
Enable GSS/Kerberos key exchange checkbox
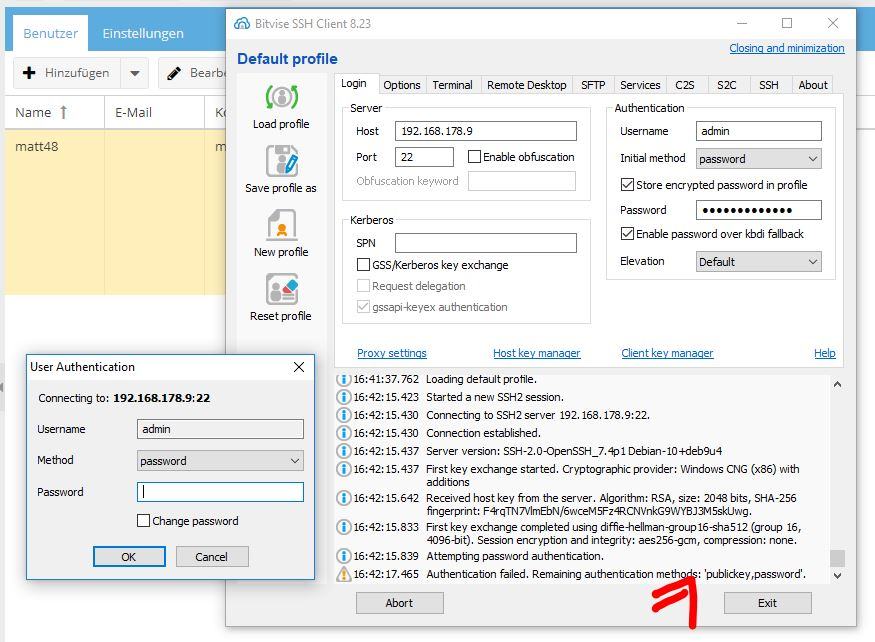tap(363, 265)
